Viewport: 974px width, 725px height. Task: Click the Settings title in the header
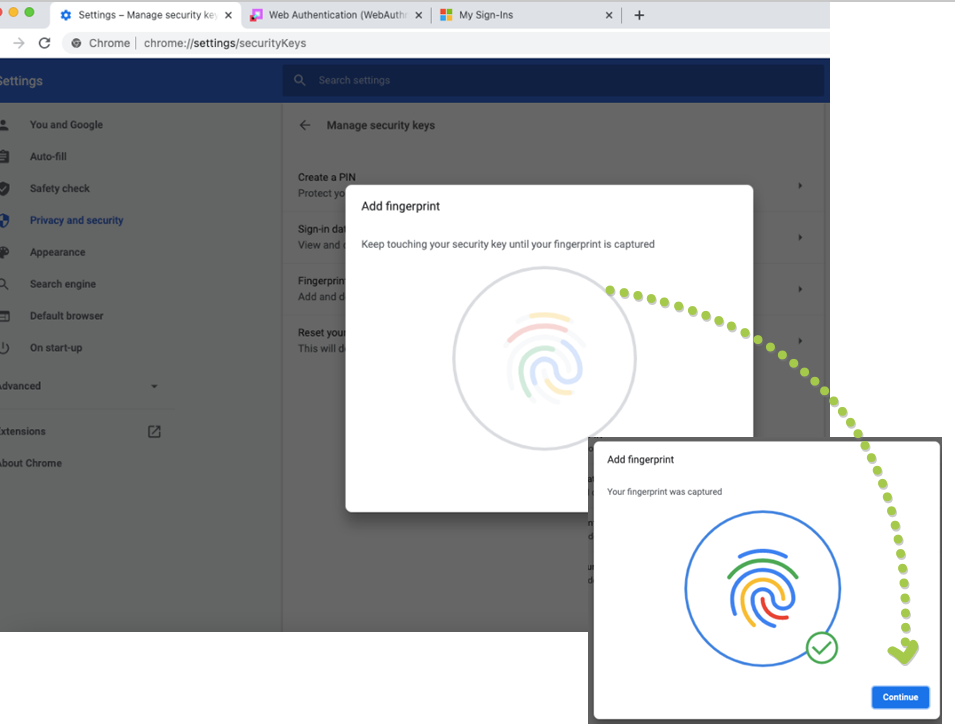coord(20,81)
